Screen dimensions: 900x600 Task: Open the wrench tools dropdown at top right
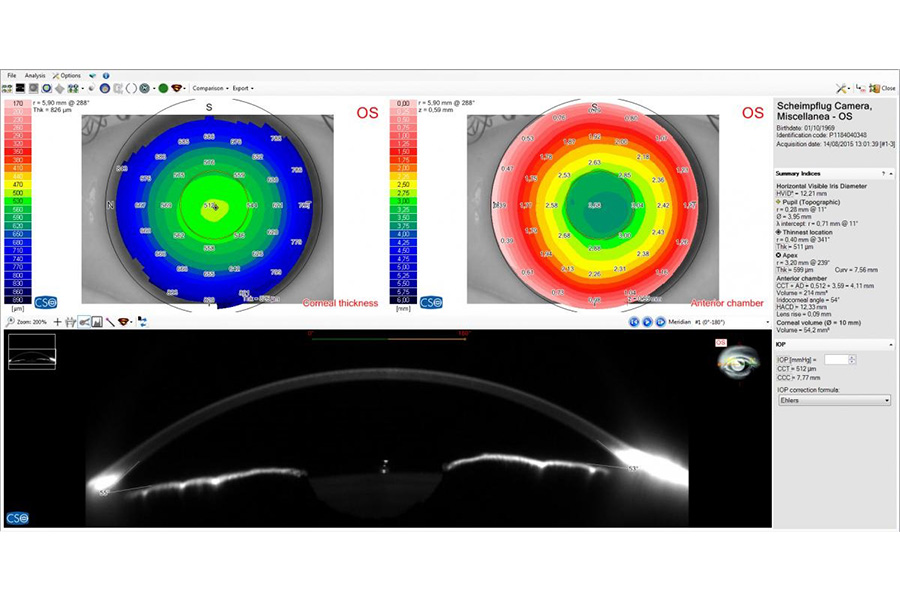click(843, 88)
